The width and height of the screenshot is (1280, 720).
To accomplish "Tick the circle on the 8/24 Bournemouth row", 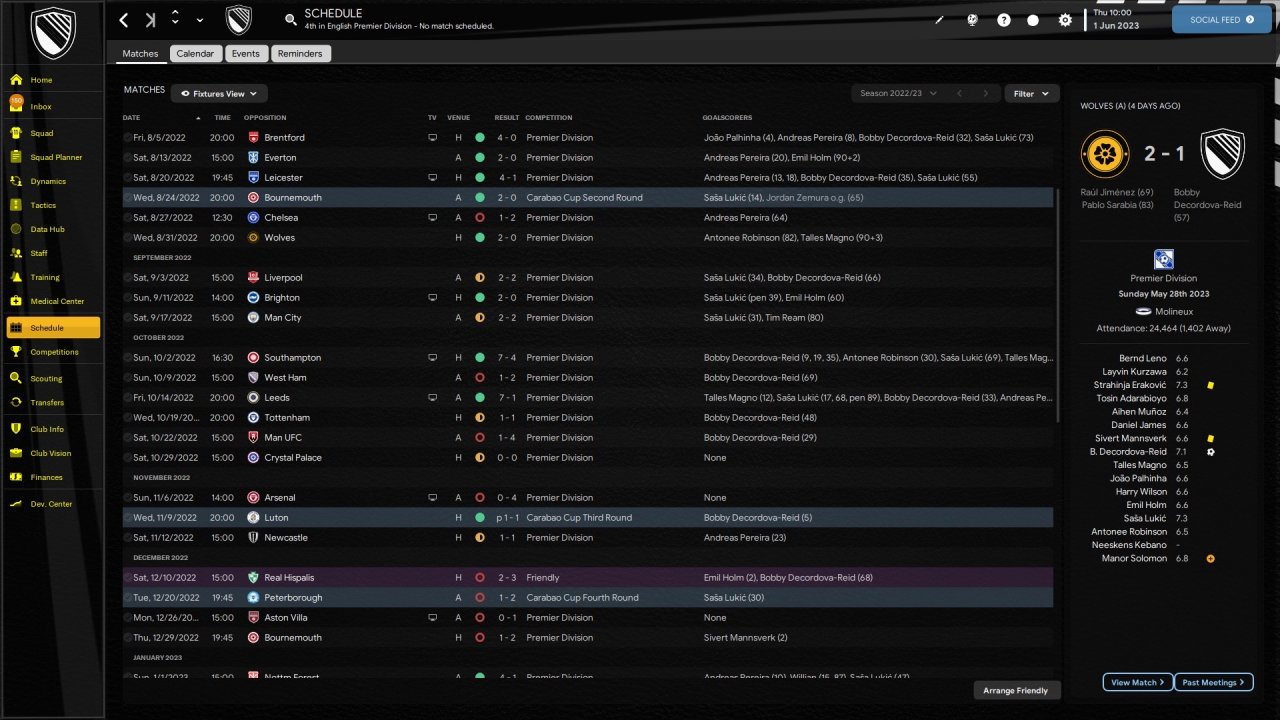I will pos(128,198).
